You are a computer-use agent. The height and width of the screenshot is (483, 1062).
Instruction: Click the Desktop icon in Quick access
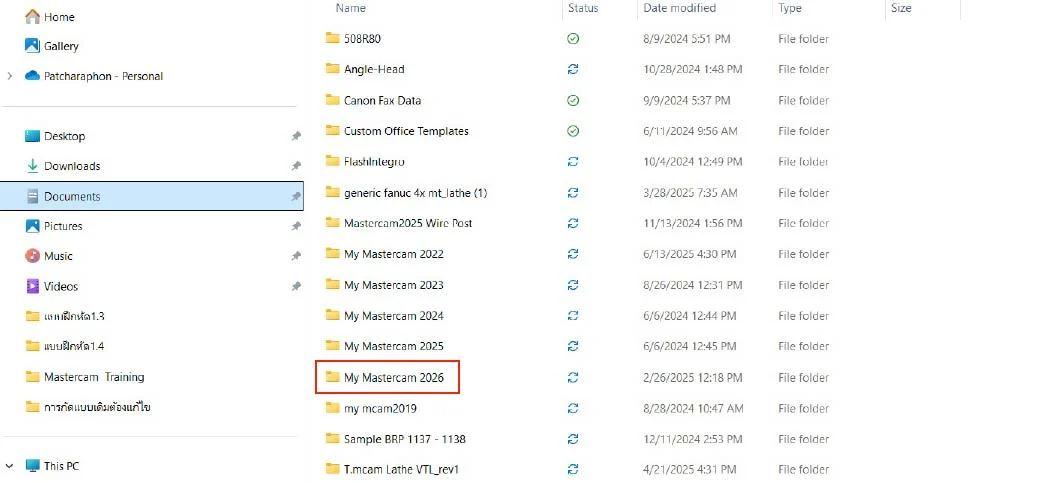[x=32, y=135]
